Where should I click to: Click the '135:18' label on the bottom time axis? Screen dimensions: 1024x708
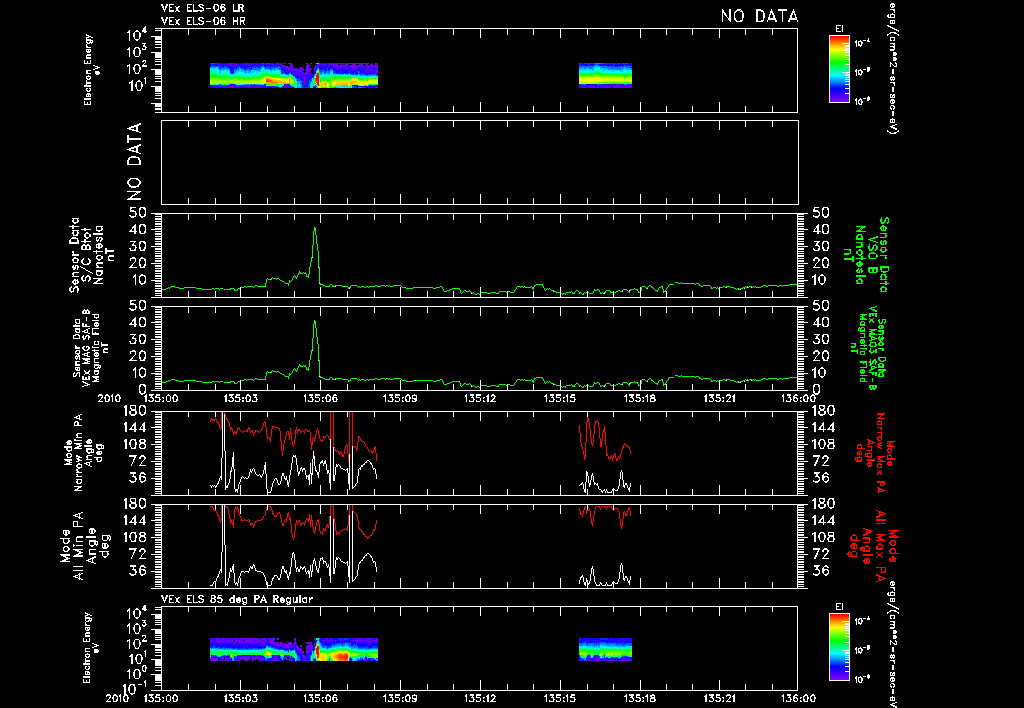(x=639, y=698)
